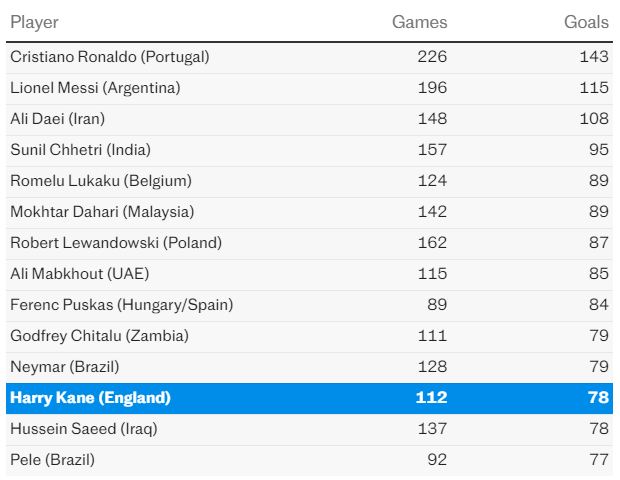Select the Mokhtar Dahari (Malaysia) row
The width and height of the screenshot is (620, 480).
pyautogui.click(x=102, y=212)
